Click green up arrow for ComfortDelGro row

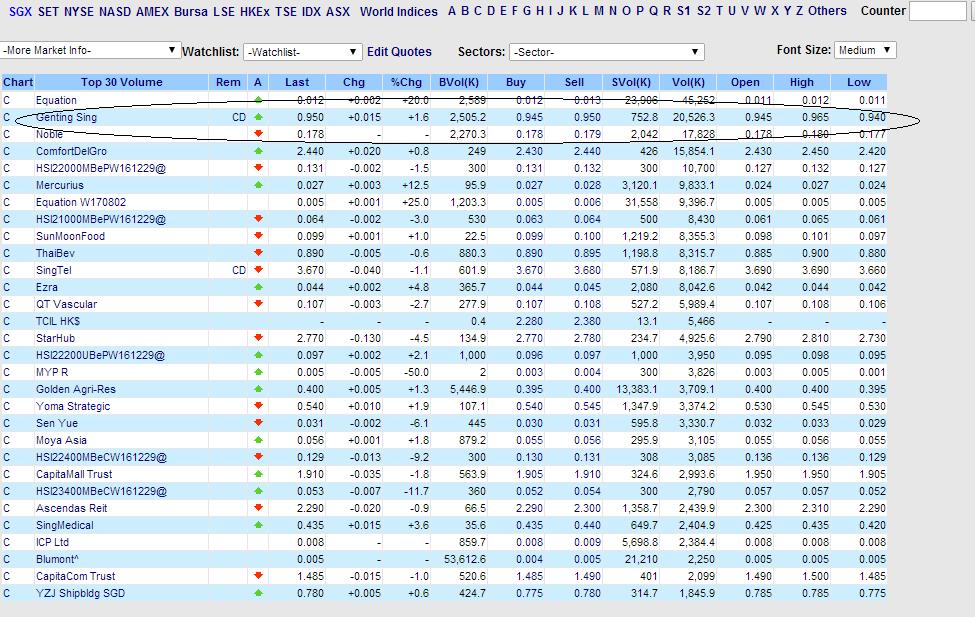[259, 151]
